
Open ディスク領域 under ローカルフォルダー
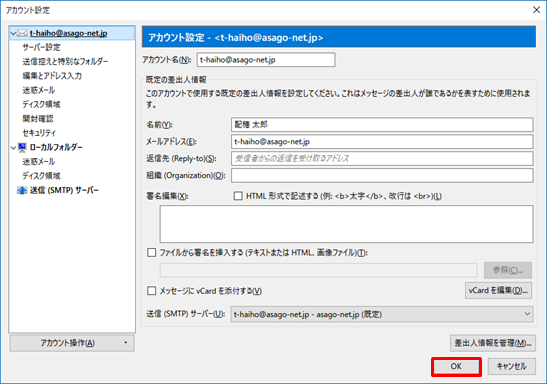tap(41, 176)
